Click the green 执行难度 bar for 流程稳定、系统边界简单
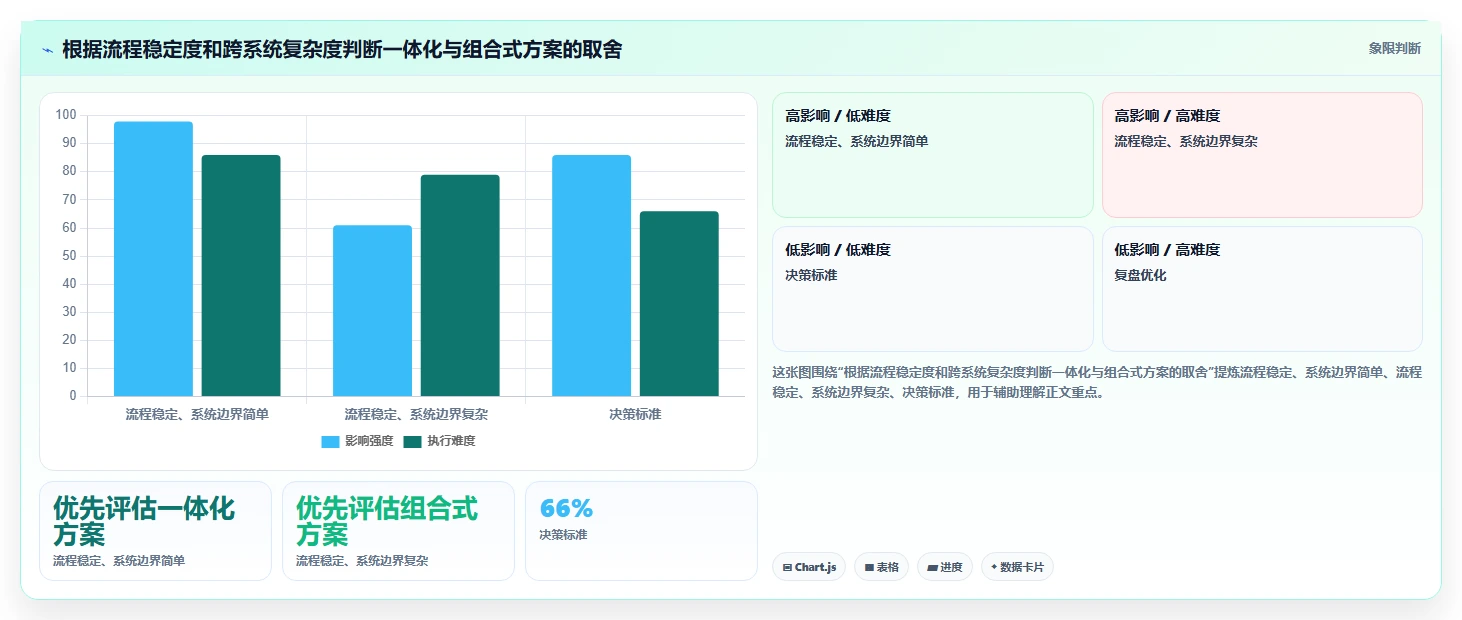Viewport: 1462px width, 620px height. [241, 275]
